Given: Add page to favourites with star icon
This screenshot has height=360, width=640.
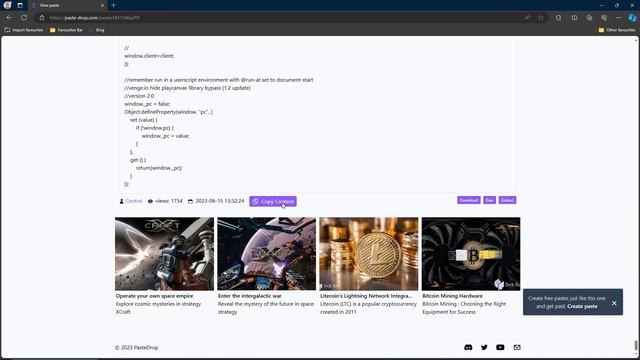Looking at the screenshot, I should click(541, 18).
